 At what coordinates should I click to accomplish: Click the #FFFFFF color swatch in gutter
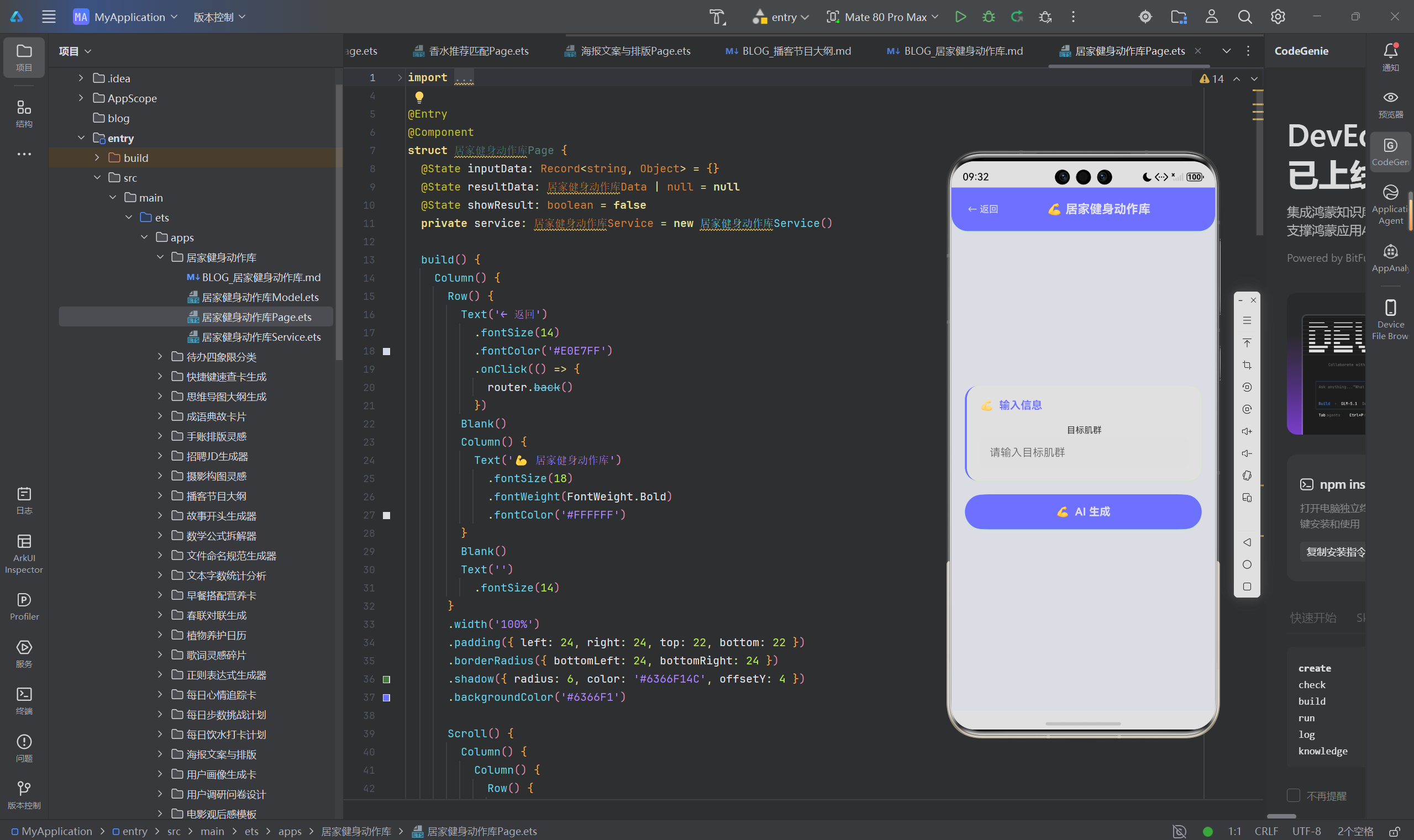(386, 515)
